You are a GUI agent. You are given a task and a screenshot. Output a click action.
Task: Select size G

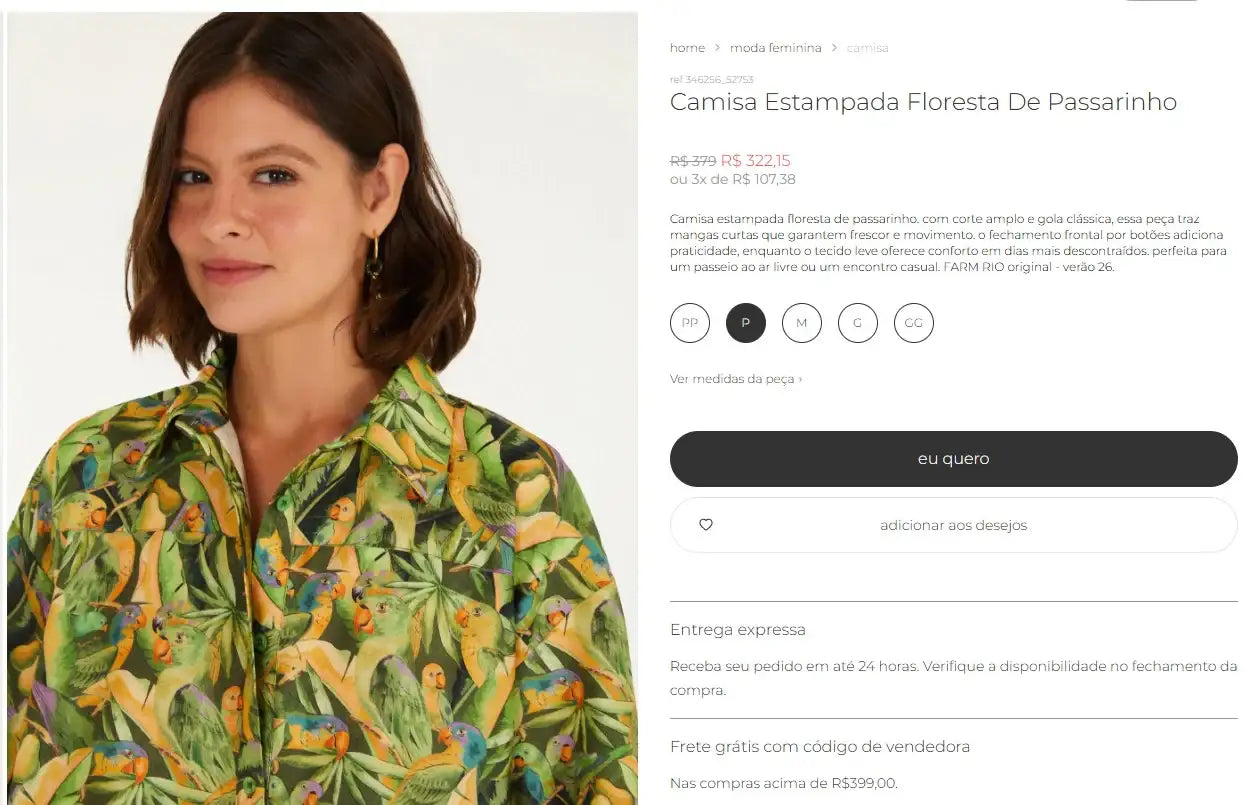tap(857, 323)
